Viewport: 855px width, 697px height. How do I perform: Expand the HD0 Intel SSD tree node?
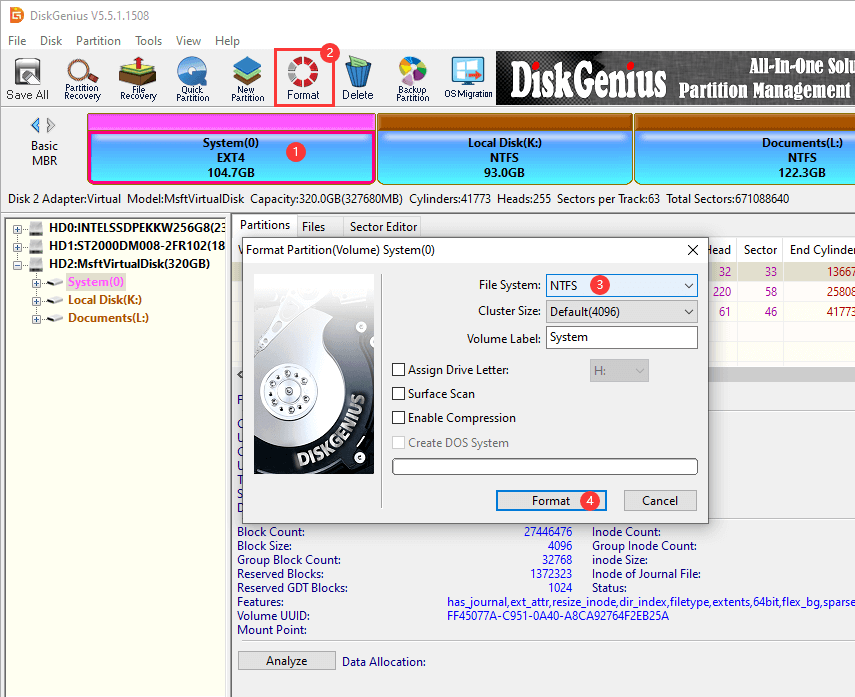(17, 230)
